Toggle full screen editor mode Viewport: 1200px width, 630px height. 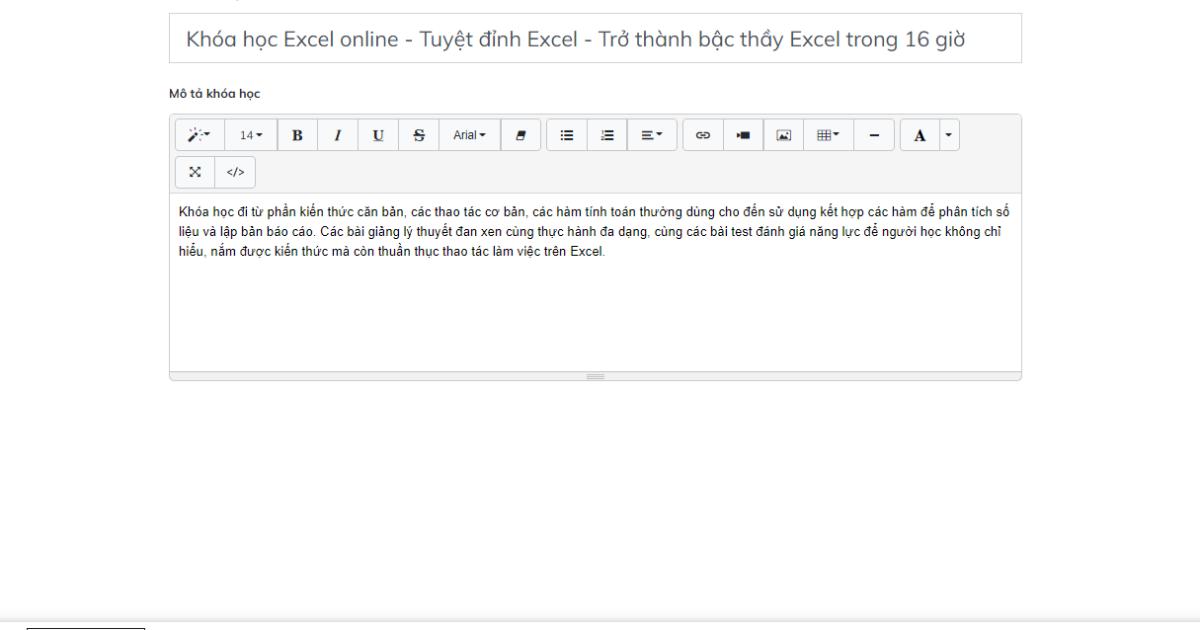pyautogui.click(x=195, y=172)
